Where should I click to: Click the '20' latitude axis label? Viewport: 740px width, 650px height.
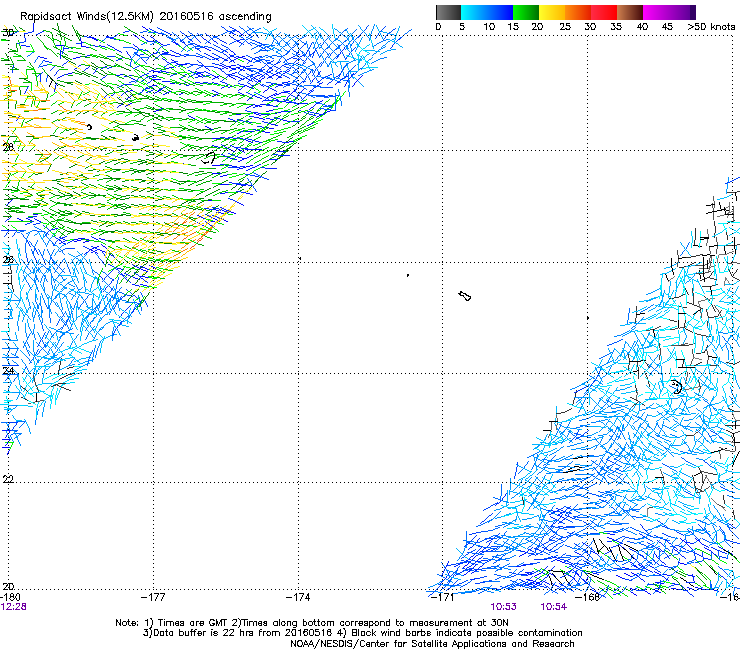coord(8,586)
